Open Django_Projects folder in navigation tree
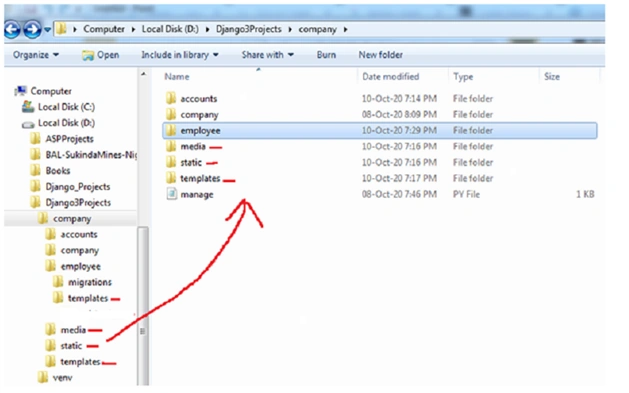 [78, 187]
